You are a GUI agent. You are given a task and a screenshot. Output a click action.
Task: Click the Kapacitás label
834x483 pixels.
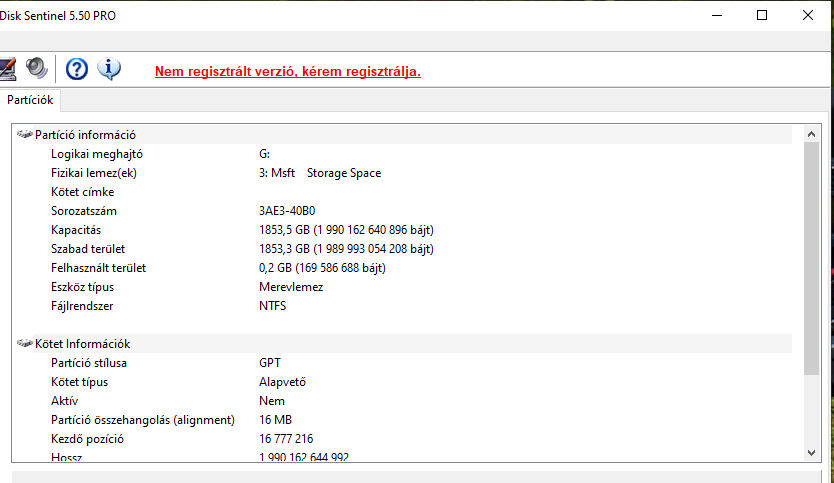coord(76,230)
